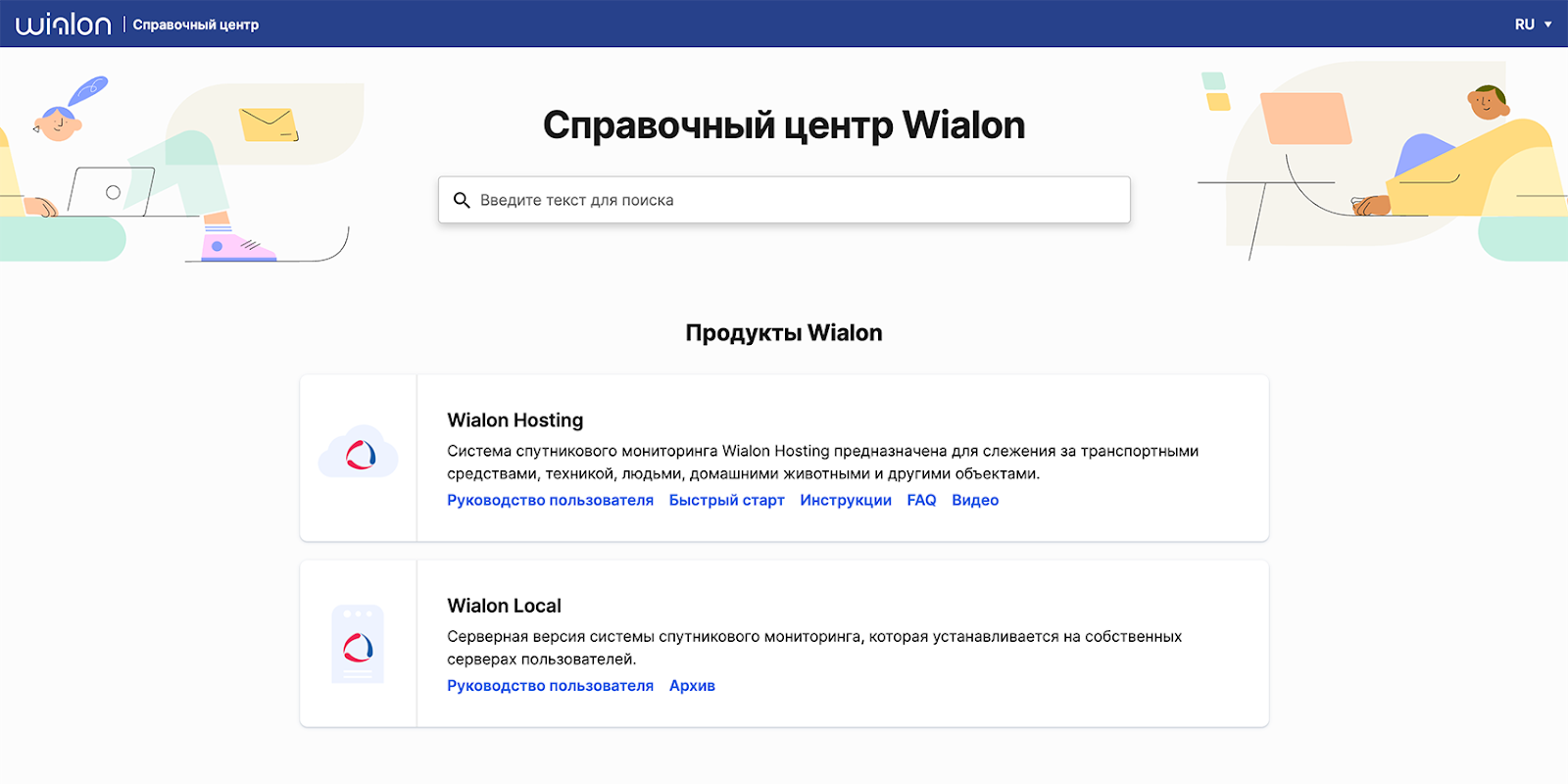Screen dimensions: 1568x784
Task: Click the «Справочный центр Wialon» page heading
Action: click(784, 125)
